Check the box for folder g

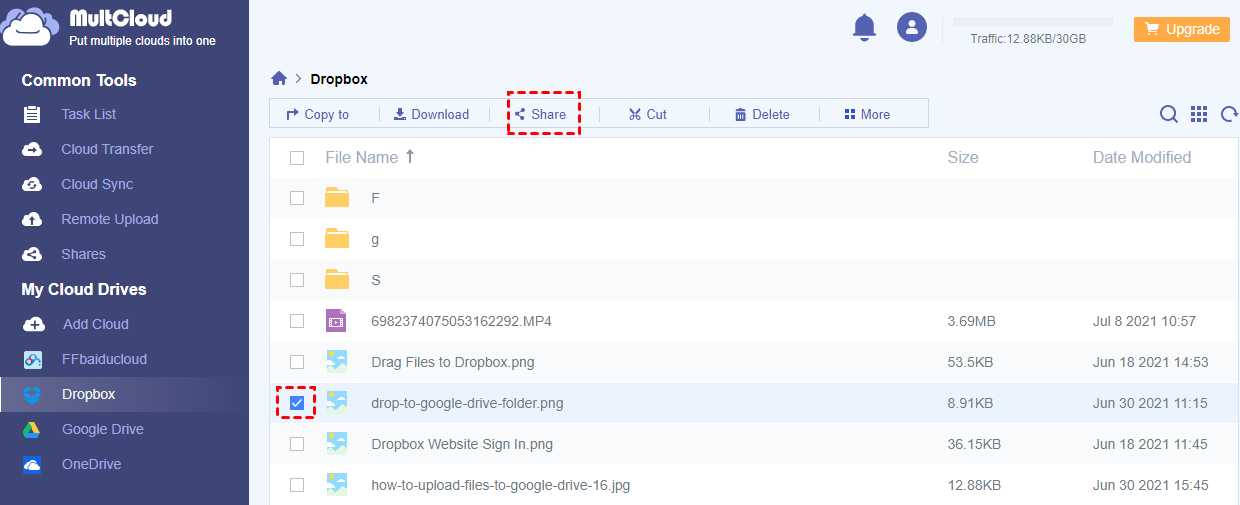(x=297, y=239)
